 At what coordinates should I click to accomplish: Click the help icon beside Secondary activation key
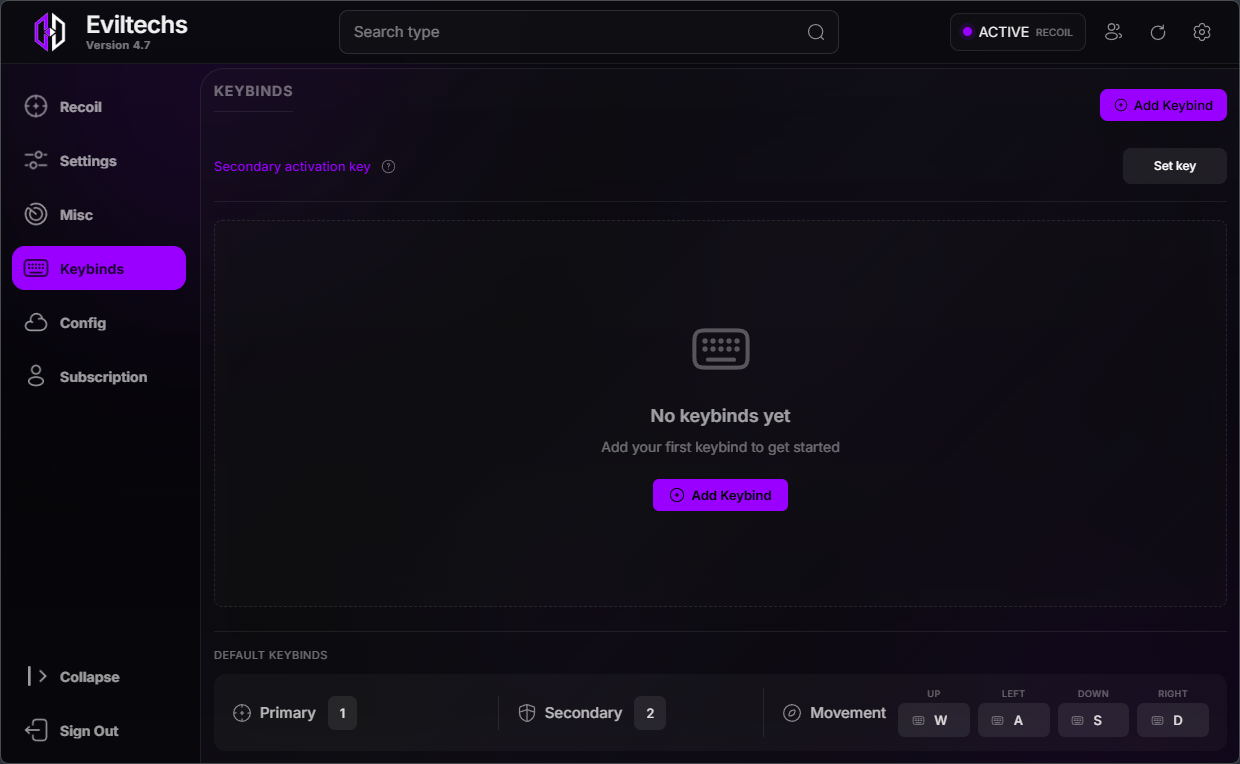(x=389, y=167)
